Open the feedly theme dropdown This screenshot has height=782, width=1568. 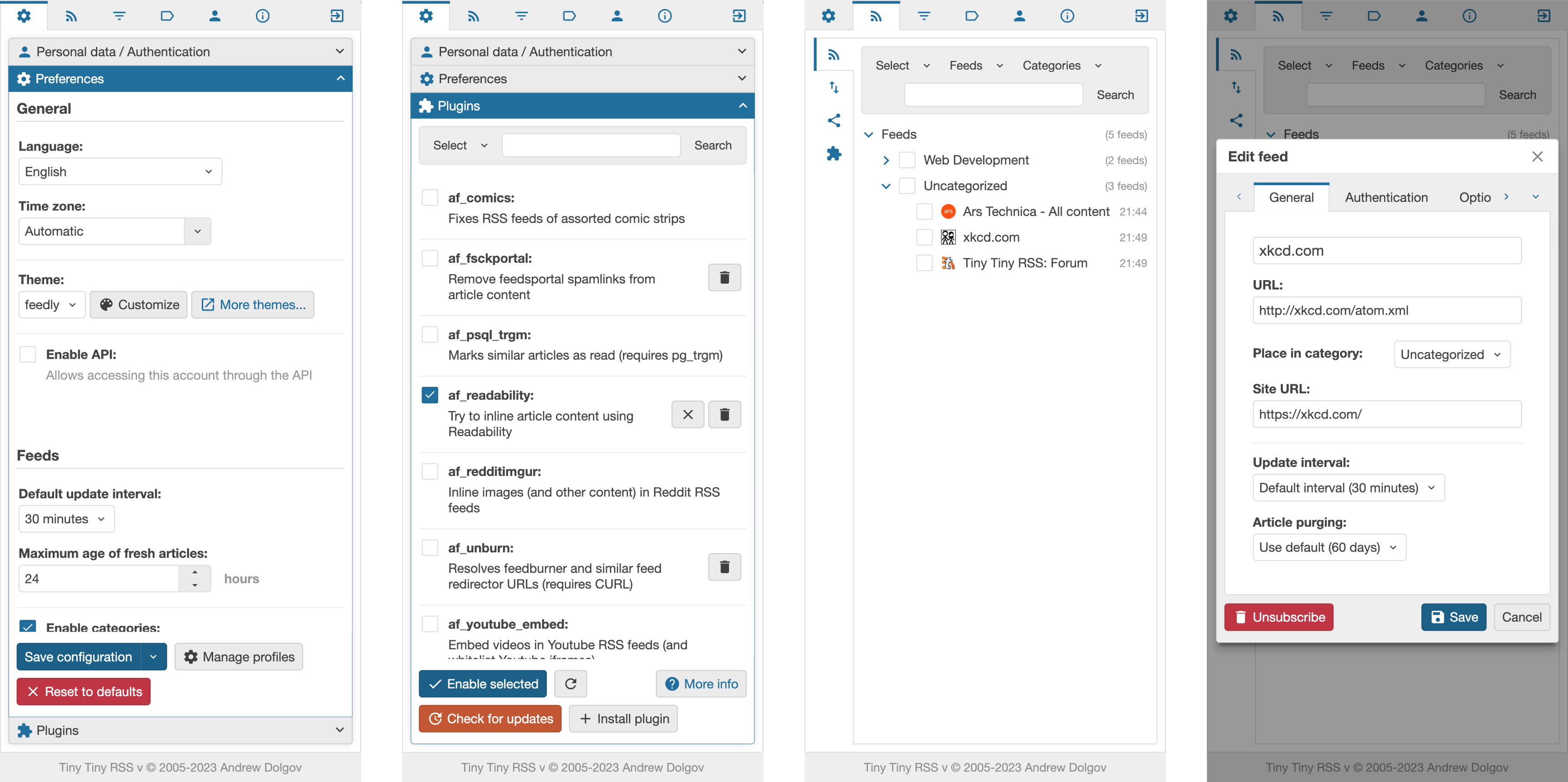coord(52,305)
